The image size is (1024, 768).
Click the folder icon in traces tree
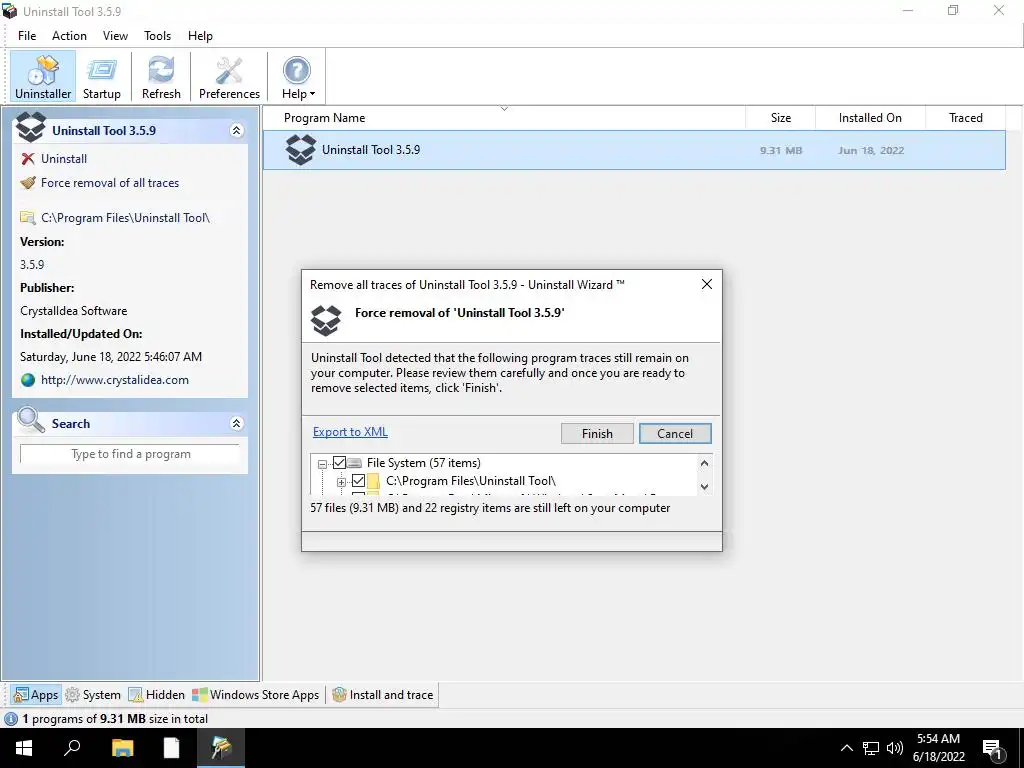[x=373, y=481]
